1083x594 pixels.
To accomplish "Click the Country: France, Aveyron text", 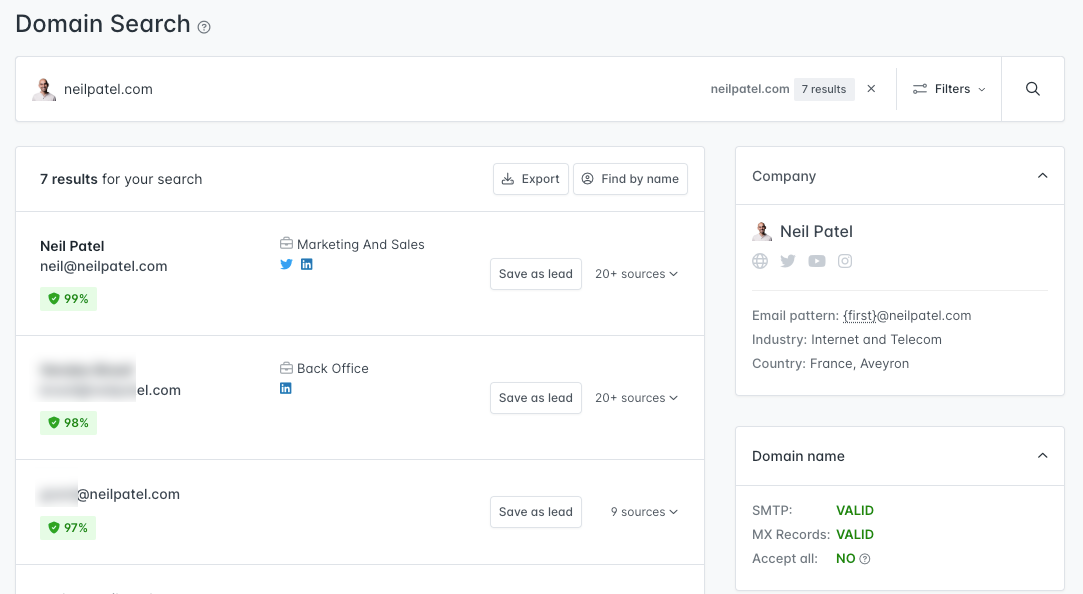I will tap(830, 364).
